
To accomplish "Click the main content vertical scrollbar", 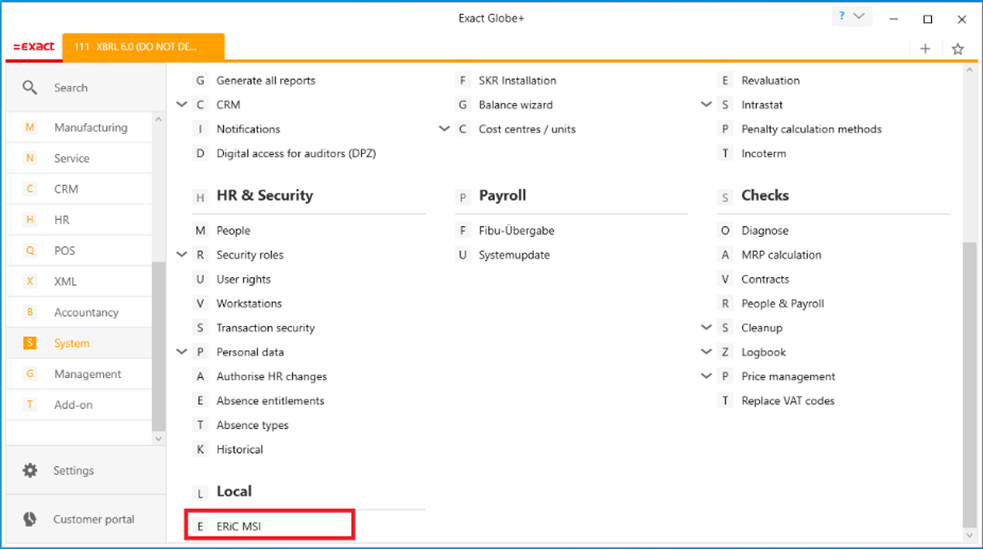I will (967, 380).
